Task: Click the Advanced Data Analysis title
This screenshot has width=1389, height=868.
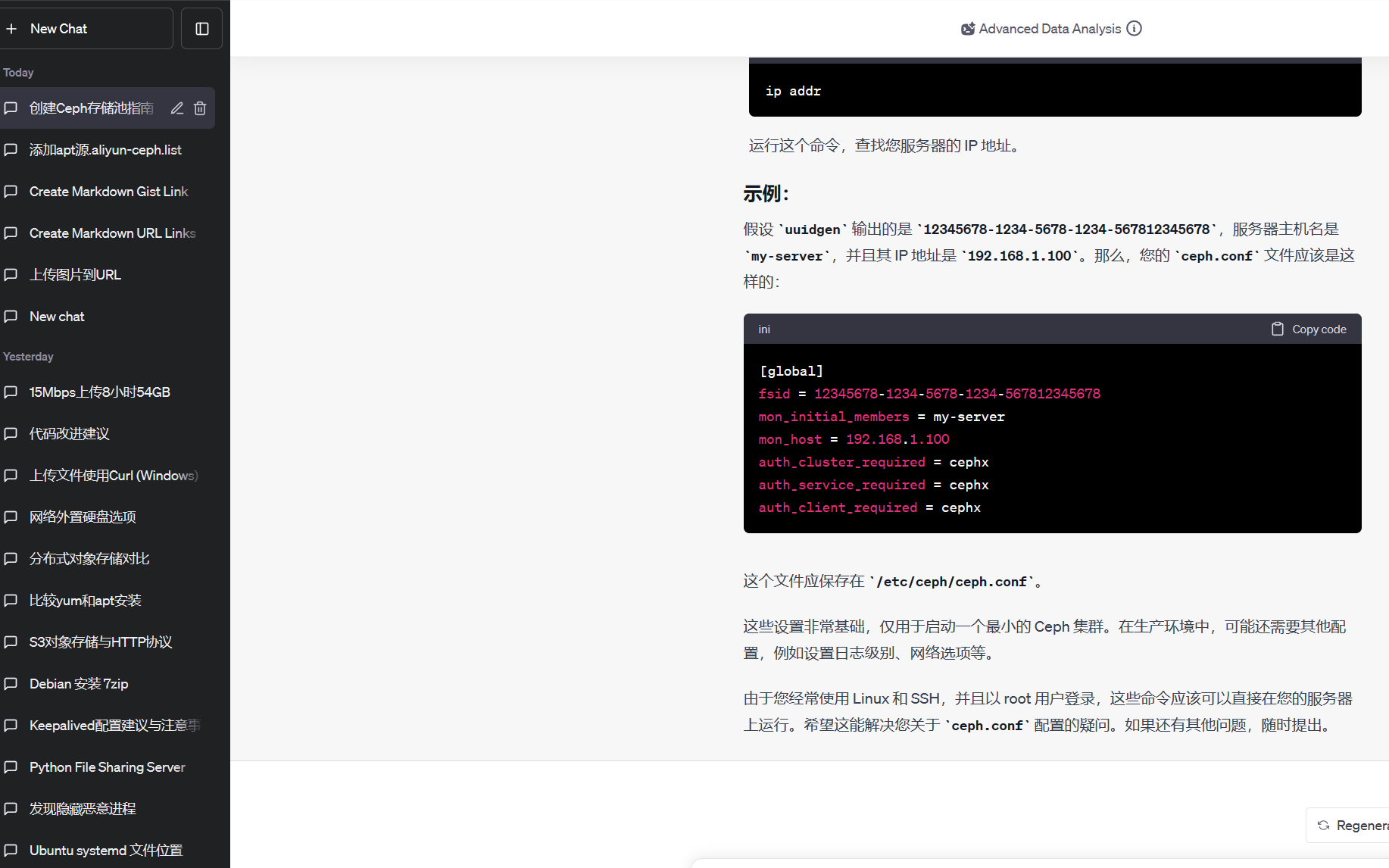Action: coord(1050,29)
